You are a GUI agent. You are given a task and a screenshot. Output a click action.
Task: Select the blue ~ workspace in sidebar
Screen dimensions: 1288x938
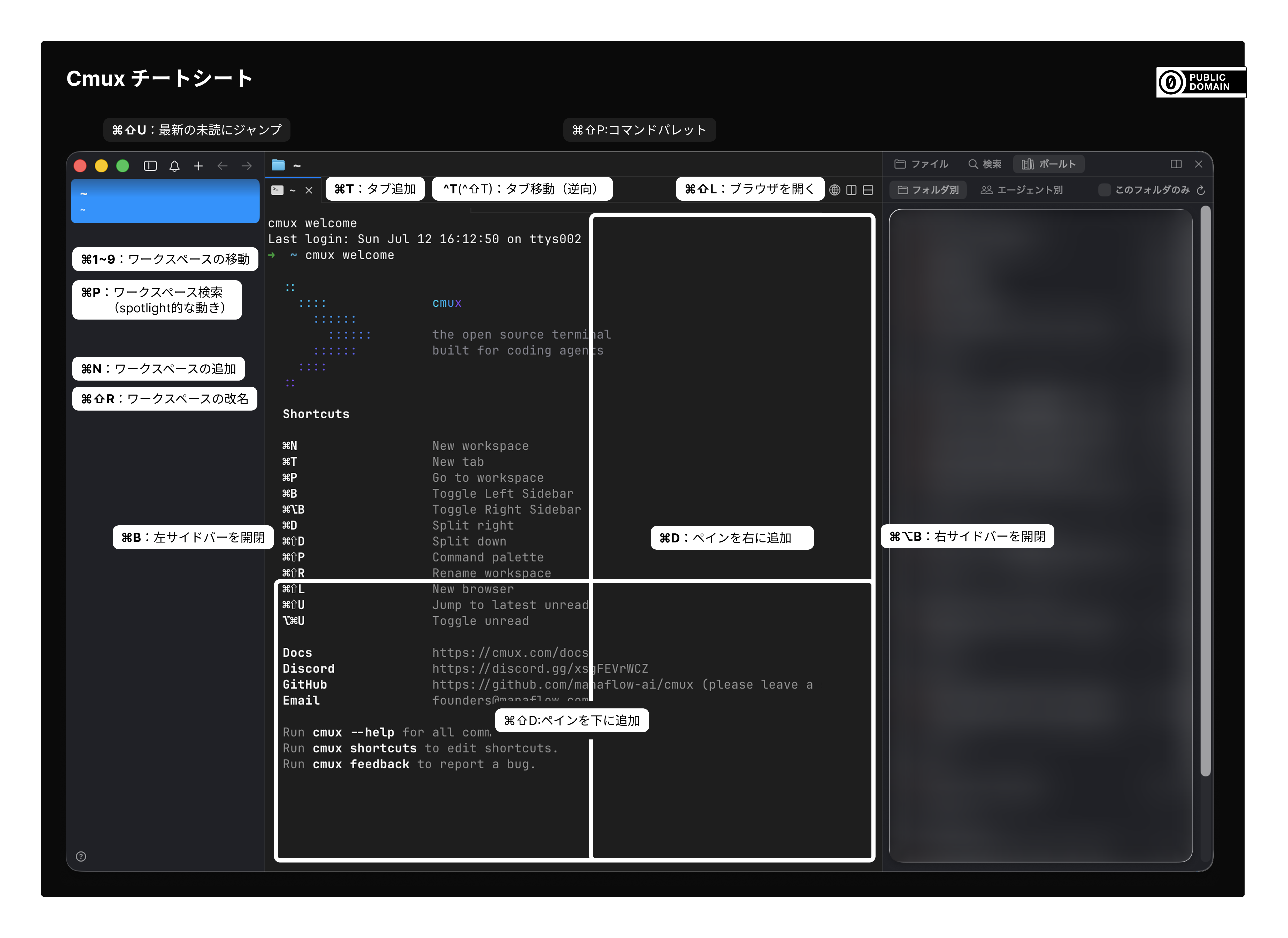tap(165, 201)
